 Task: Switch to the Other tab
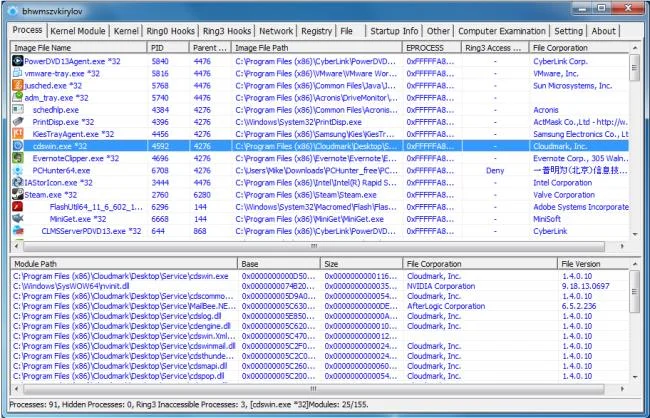(438, 31)
